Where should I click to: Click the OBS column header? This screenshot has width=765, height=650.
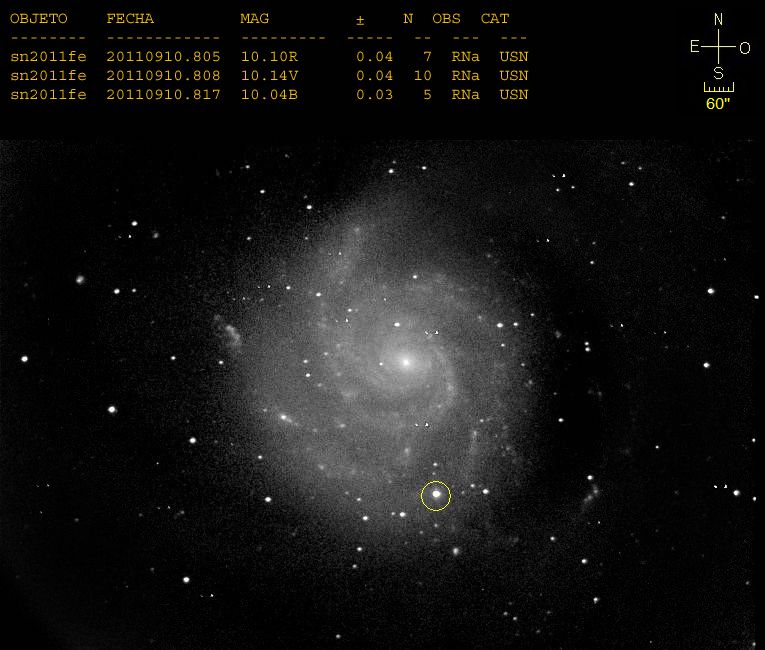(x=446, y=19)
